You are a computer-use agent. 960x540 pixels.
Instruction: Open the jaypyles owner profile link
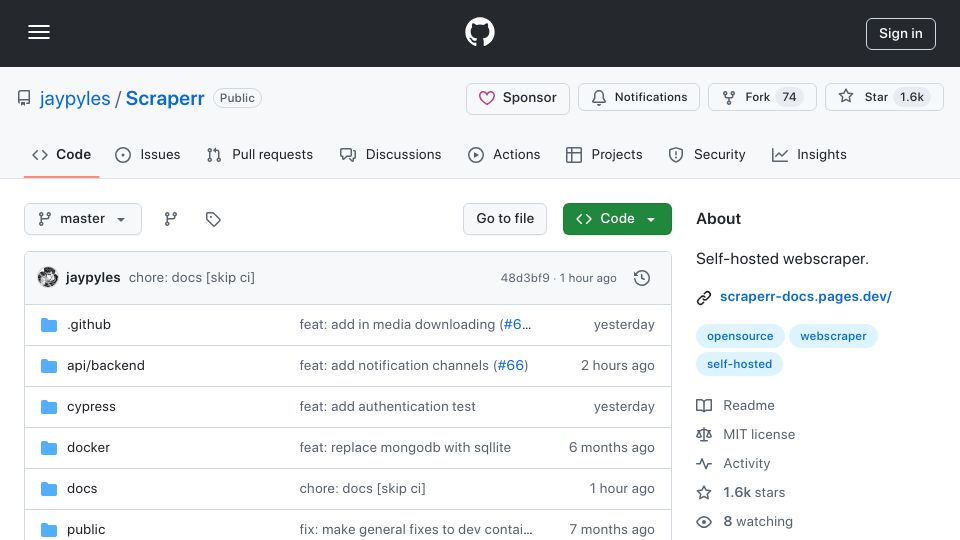point(75,99)
